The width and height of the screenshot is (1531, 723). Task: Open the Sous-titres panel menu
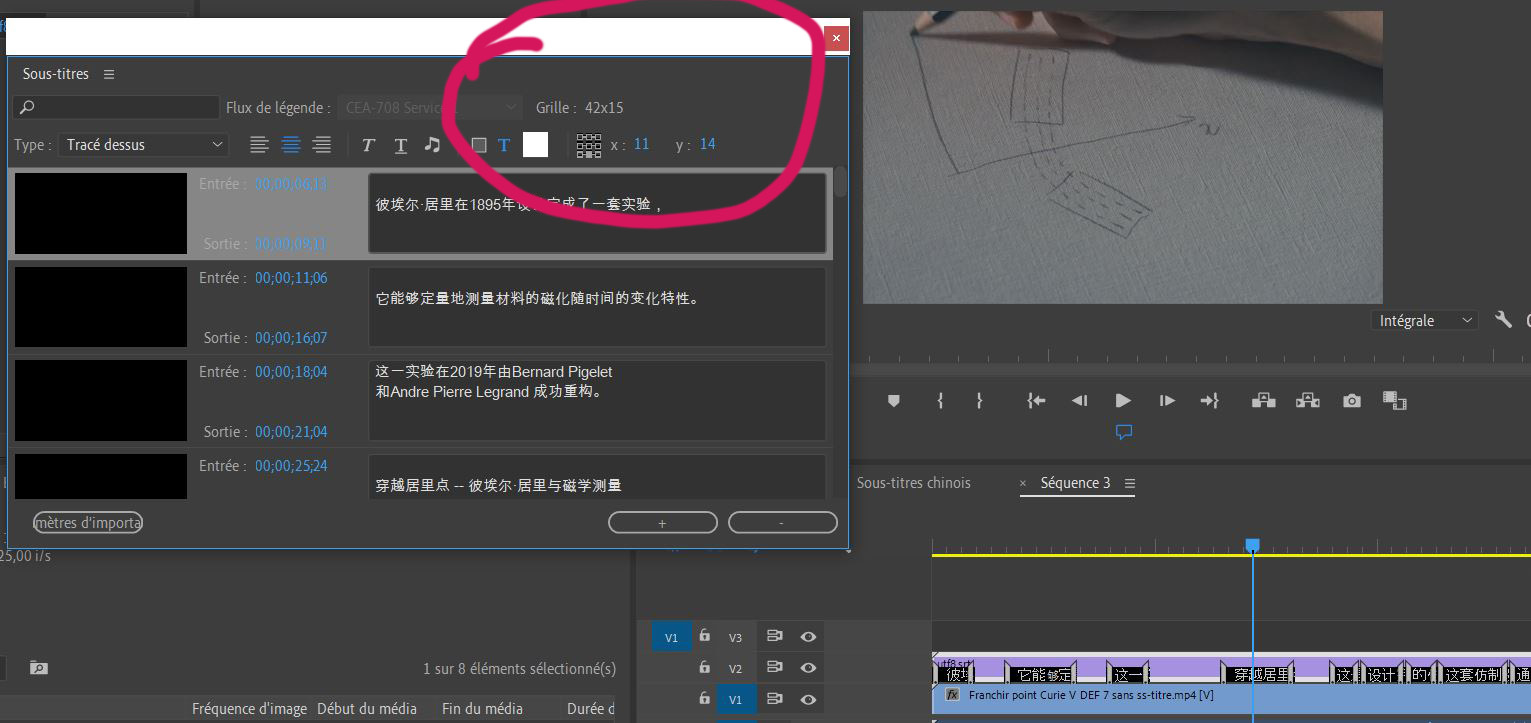coord(109,74)
